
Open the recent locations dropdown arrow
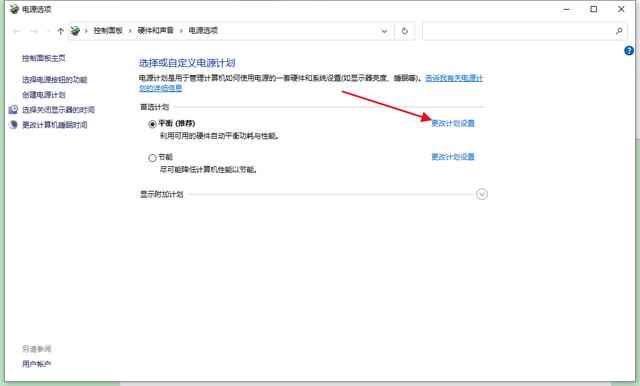point(48,31)
